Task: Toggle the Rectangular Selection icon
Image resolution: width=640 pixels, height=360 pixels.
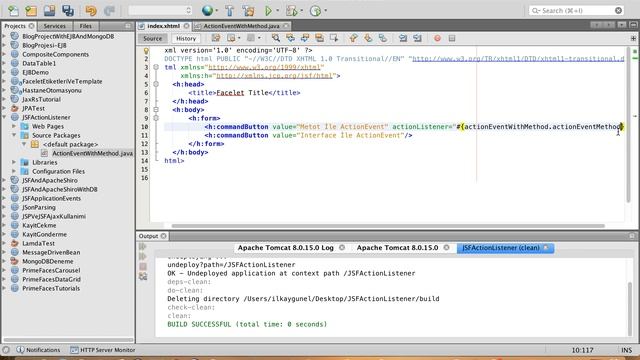Action: pyautogui.click(x=334, y=38)
